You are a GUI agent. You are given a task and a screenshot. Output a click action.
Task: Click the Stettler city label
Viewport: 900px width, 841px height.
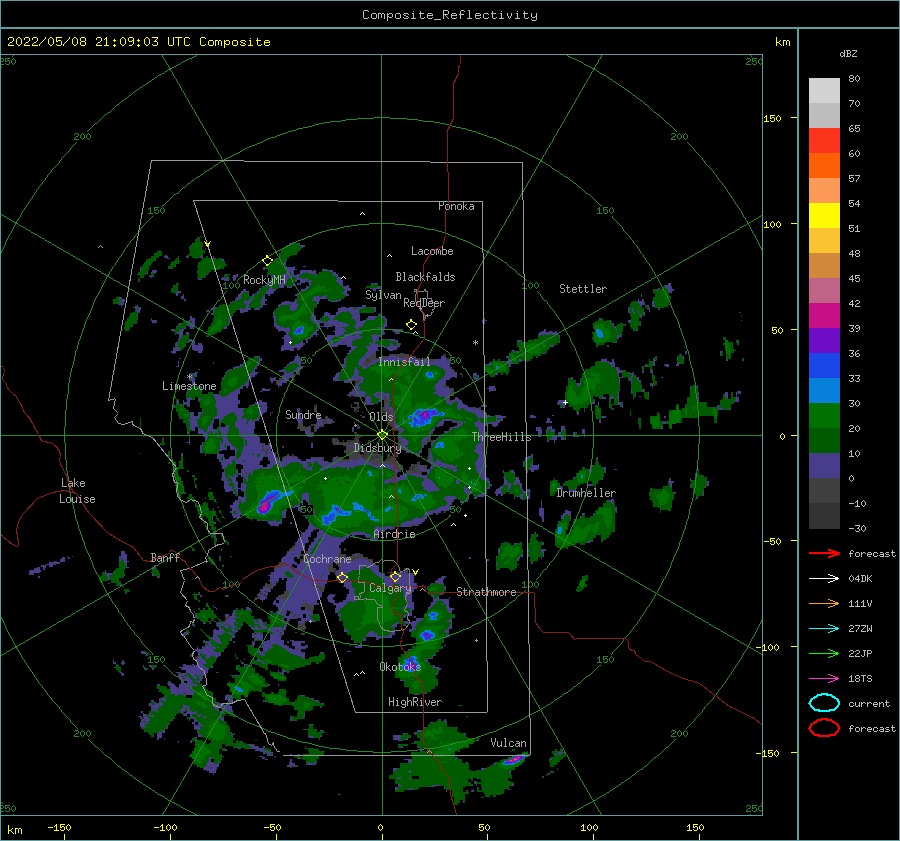pos(583,289)
